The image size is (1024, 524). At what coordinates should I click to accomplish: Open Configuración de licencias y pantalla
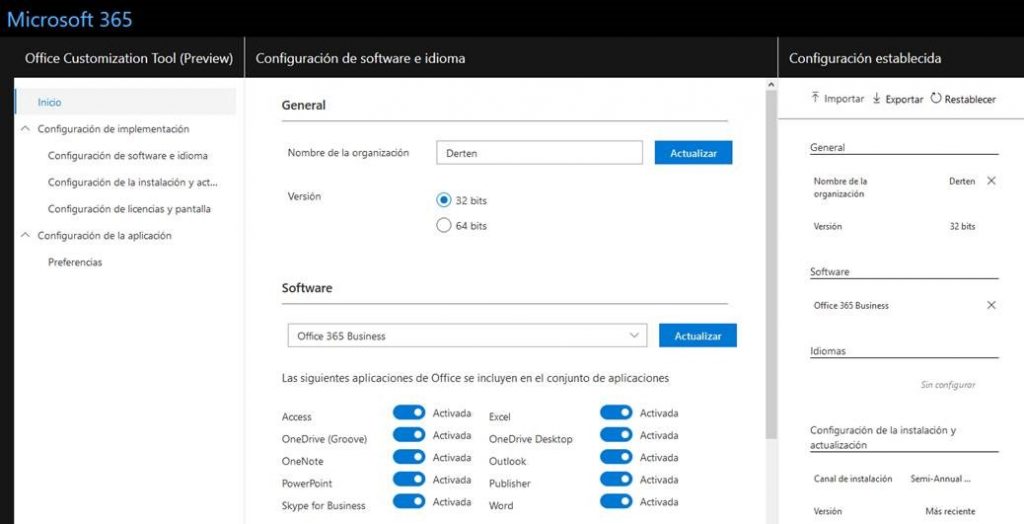[129, 209]
